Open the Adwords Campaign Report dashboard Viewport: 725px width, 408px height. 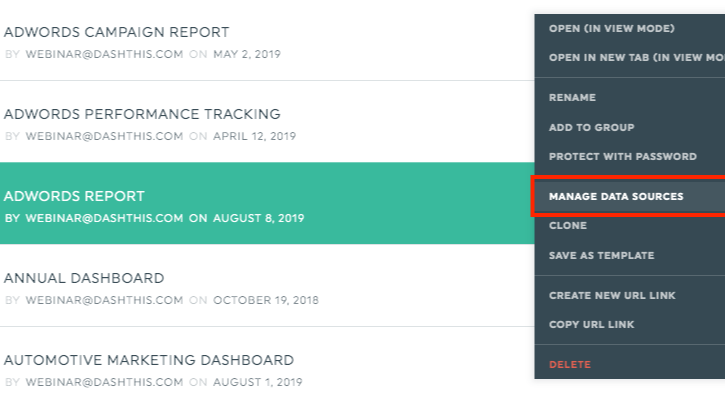[x=117, y=32]
